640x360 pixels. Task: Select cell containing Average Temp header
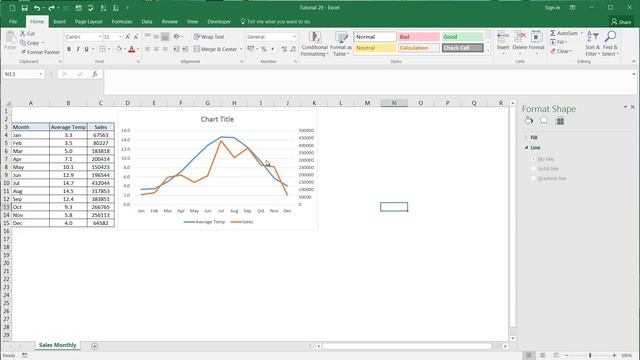68,127
